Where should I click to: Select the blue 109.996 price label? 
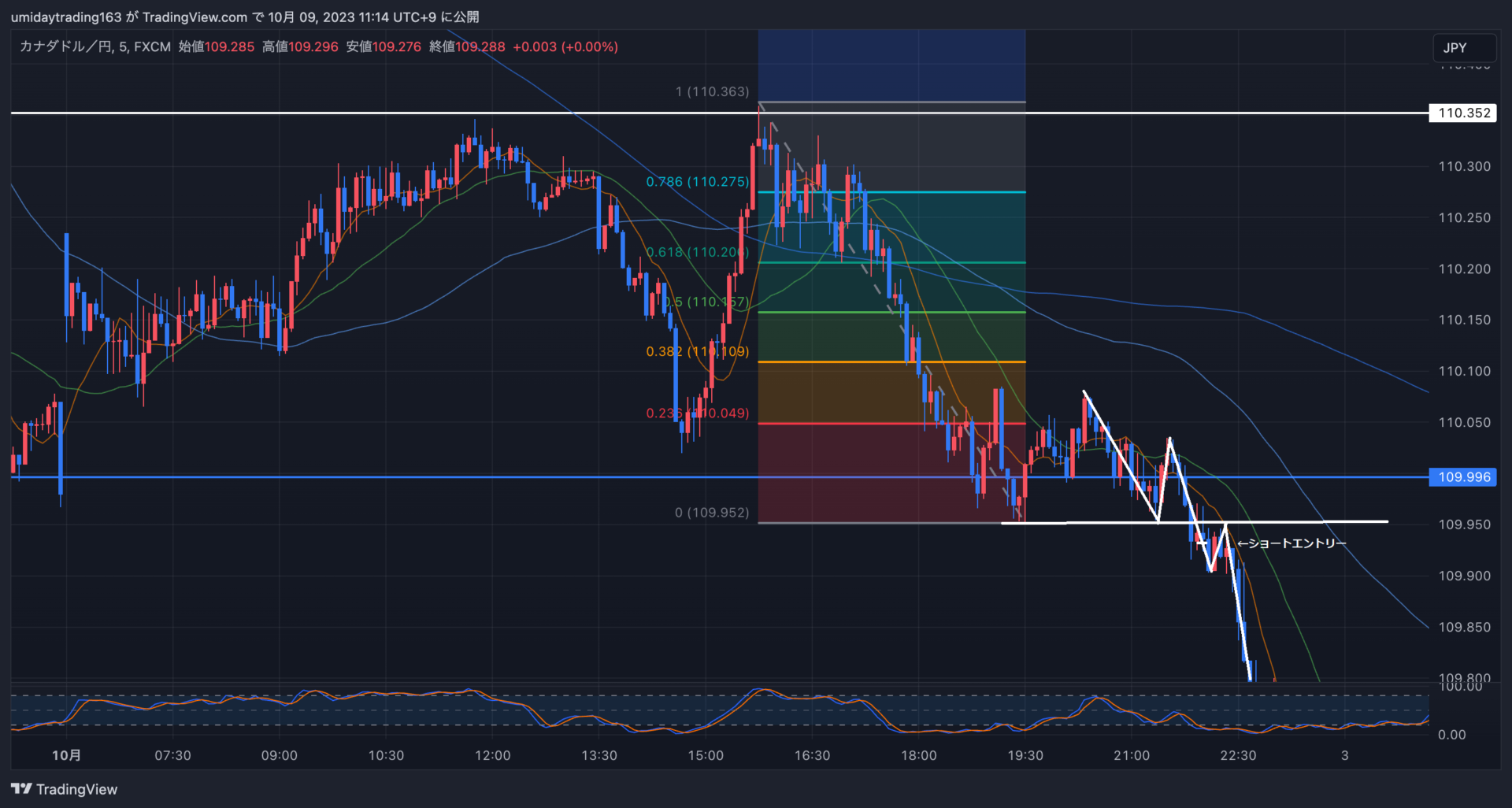point(1463,477)
